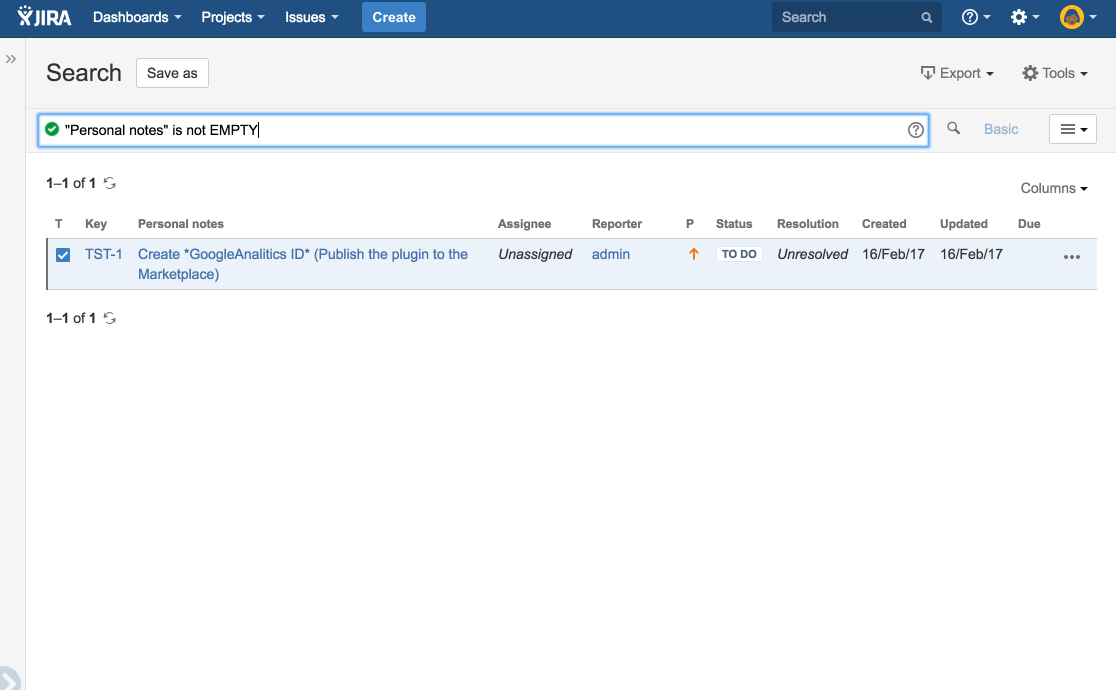
Task: Open the Create GoogleAnalitics ID issue link
Action: click(x=302, y=264)
